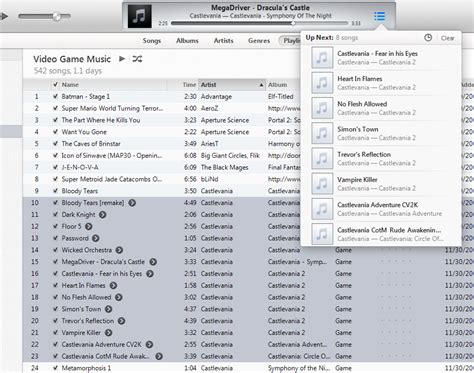Open arrow menu for Bloody Tears [remake]
Image resolution: width=474 pixels, height=373 pixels.
[132, 203]
